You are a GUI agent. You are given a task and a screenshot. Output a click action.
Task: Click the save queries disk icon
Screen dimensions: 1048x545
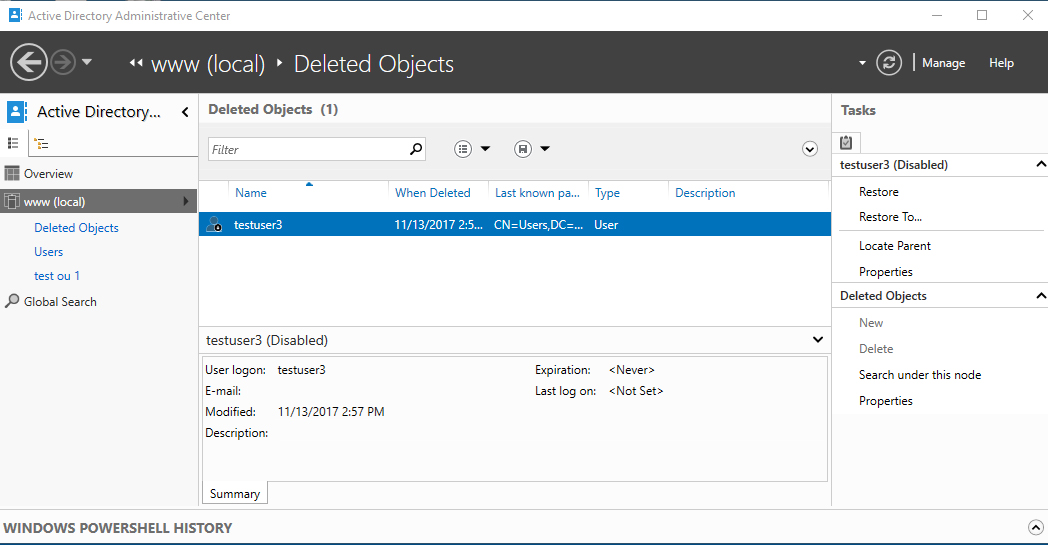coord(523,149)
